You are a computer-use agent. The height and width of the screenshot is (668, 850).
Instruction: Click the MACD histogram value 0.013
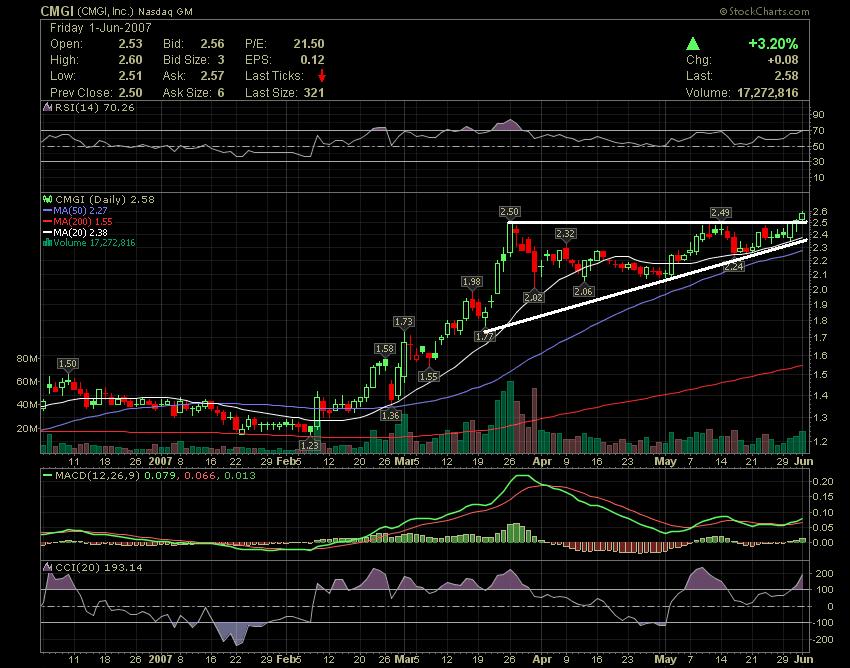click(x=240, y=476)
